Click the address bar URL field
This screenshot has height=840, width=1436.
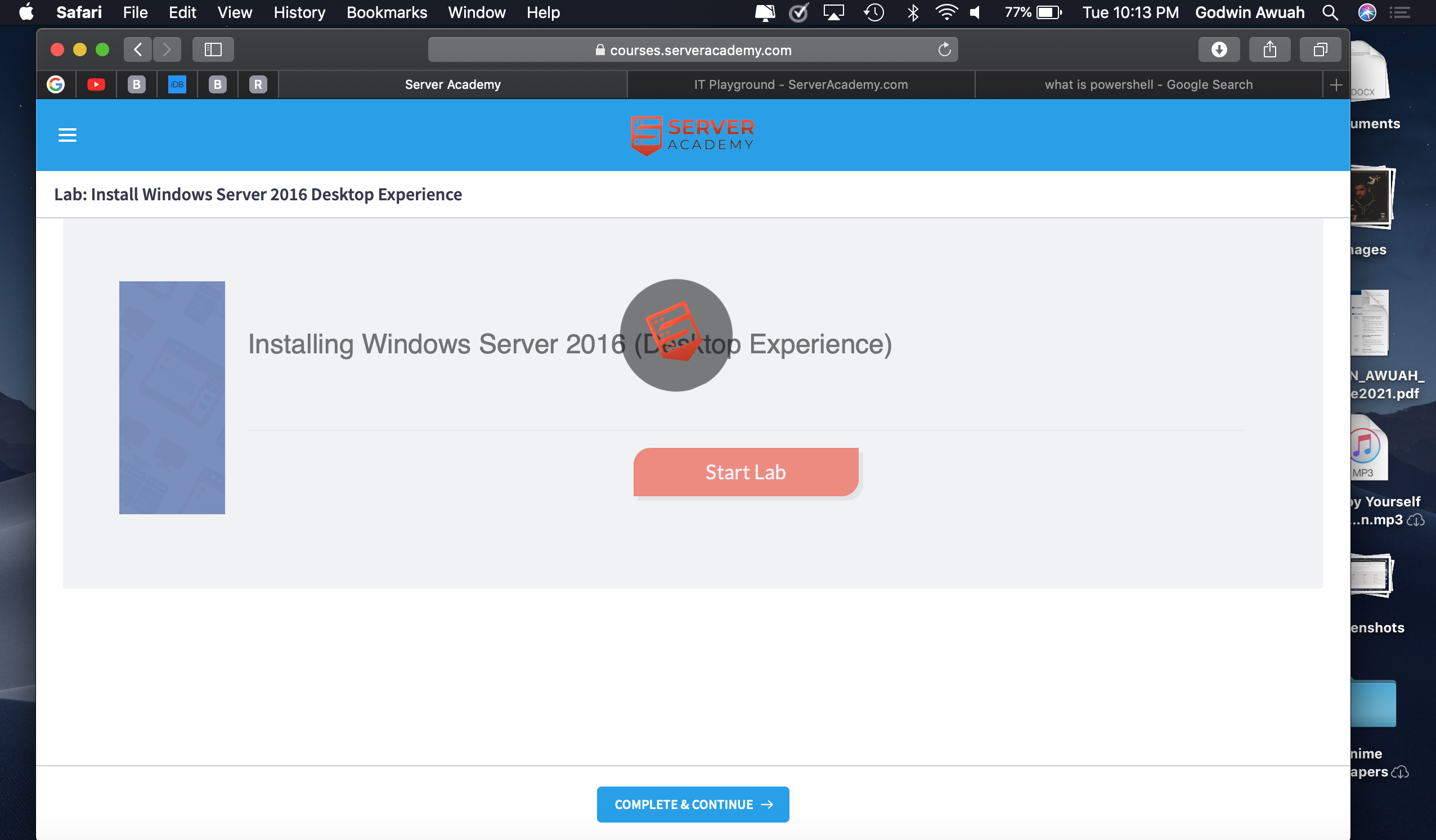[692, 50]
